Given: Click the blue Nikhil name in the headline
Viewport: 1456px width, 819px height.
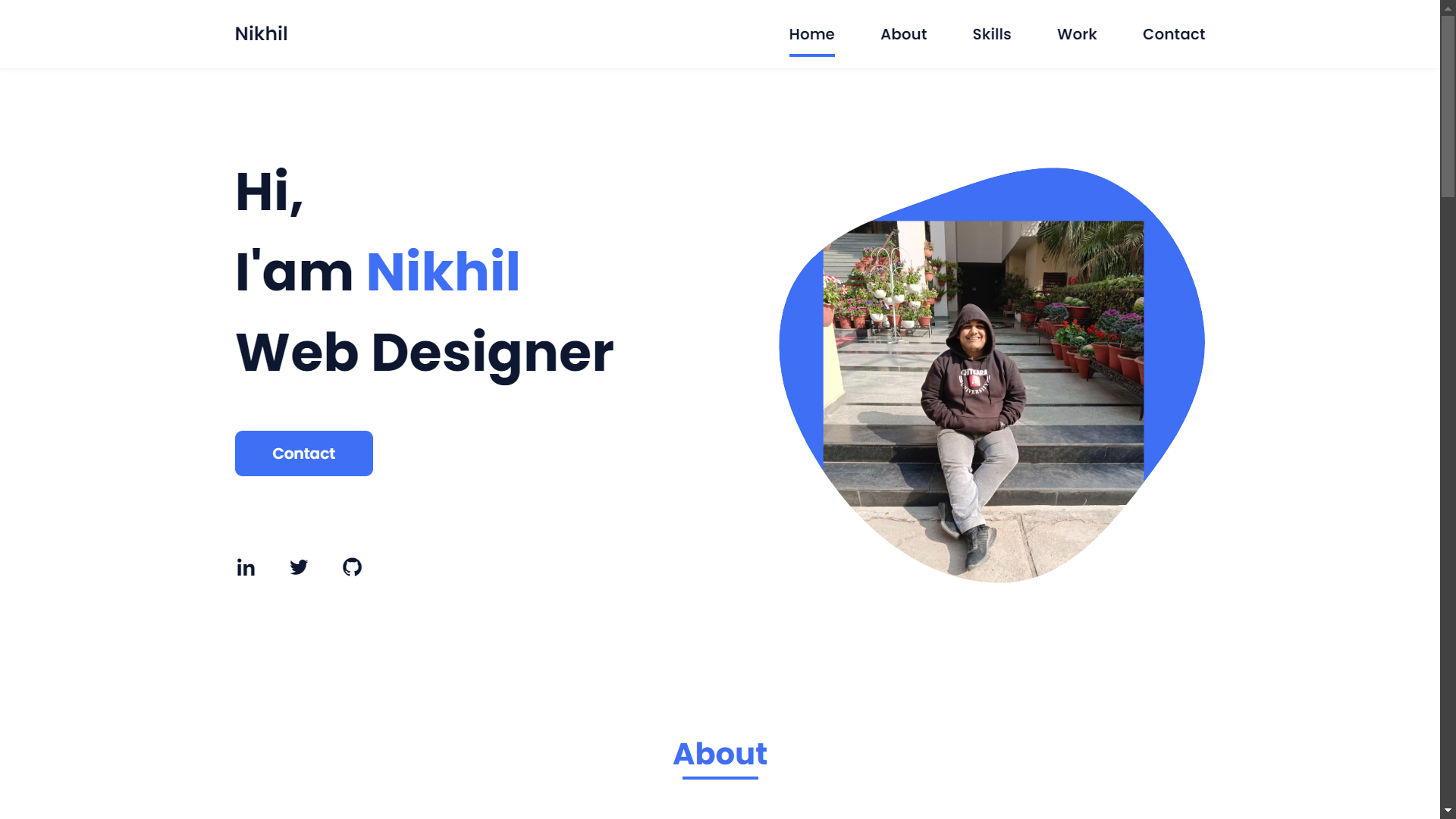Looking at the screenshot, I should [x=443, y=271].
